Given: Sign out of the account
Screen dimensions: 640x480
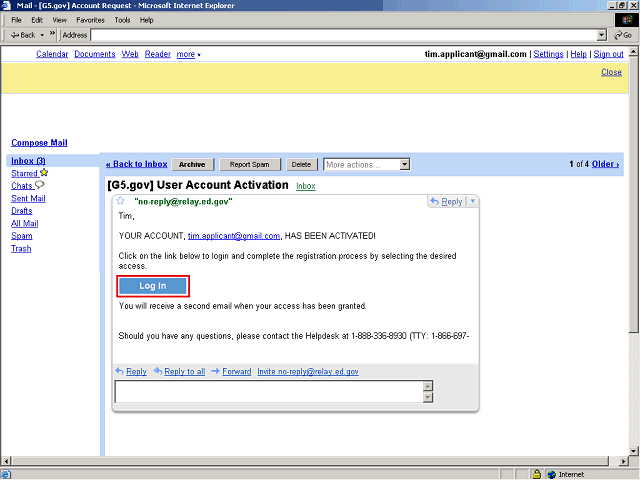Looking at the screenshot, I should [x=608, y=54].
